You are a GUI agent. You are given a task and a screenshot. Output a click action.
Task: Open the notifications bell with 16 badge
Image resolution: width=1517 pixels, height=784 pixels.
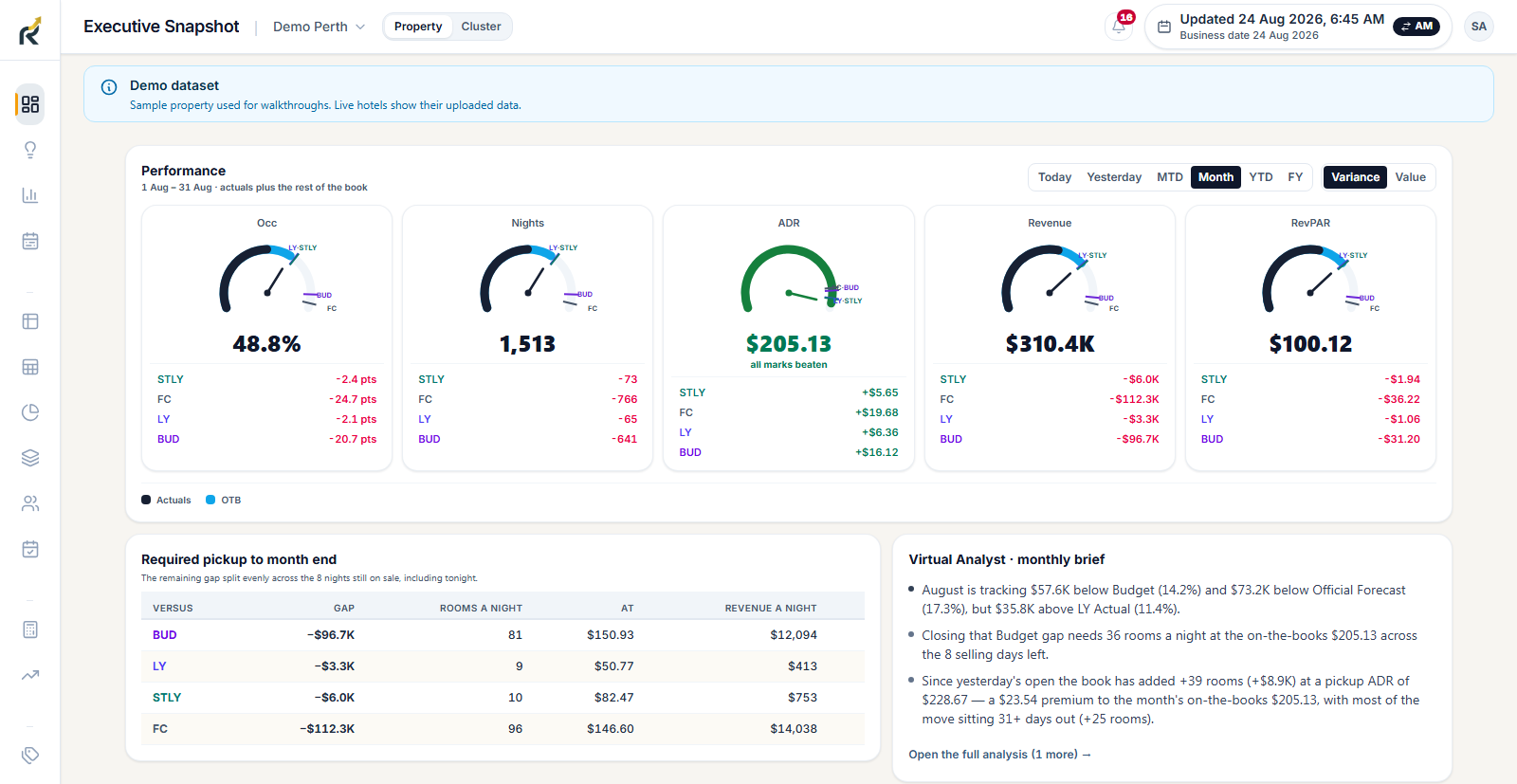pos(1119,27)
